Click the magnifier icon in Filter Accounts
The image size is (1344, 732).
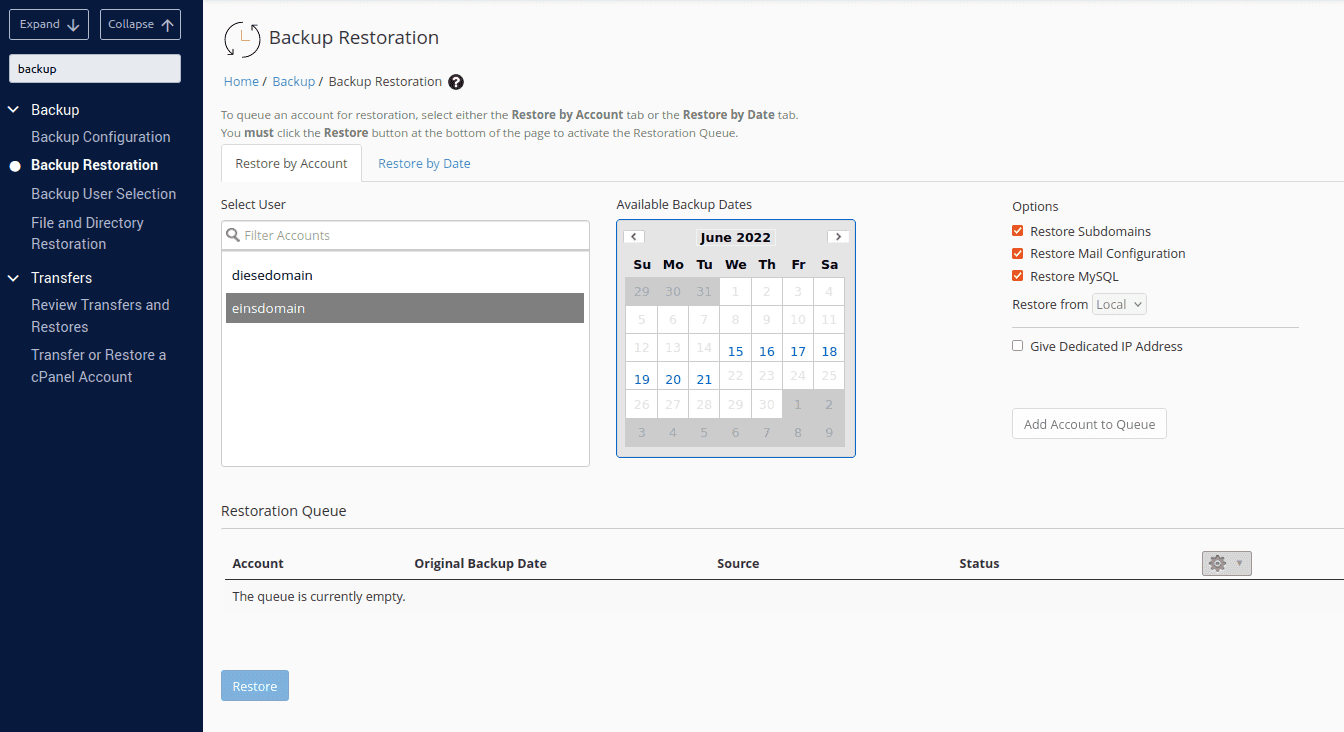[234, 236]
